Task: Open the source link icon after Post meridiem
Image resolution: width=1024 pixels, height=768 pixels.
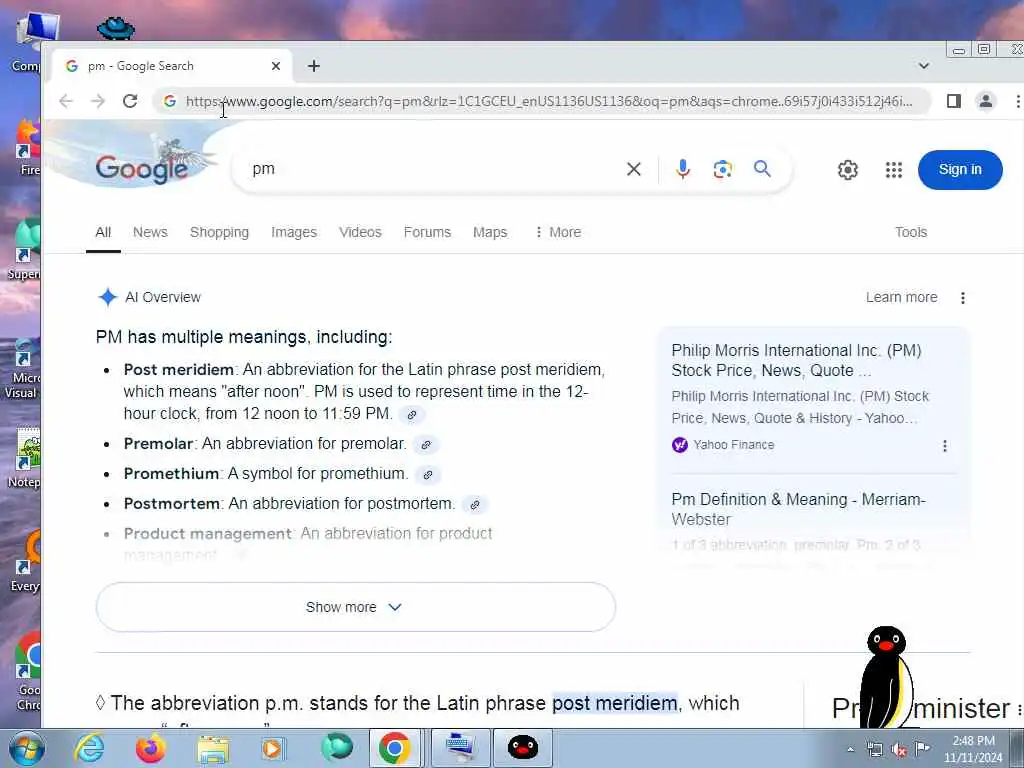Action: pos(412,415)
